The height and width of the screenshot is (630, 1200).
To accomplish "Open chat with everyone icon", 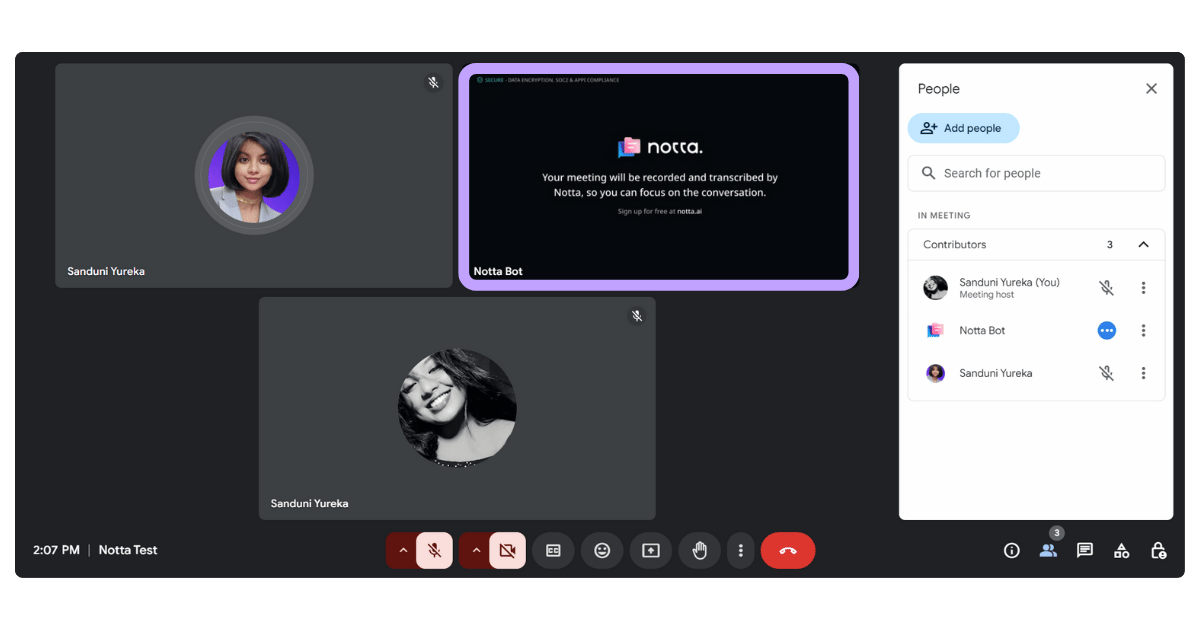I will tap(1085, 550).
